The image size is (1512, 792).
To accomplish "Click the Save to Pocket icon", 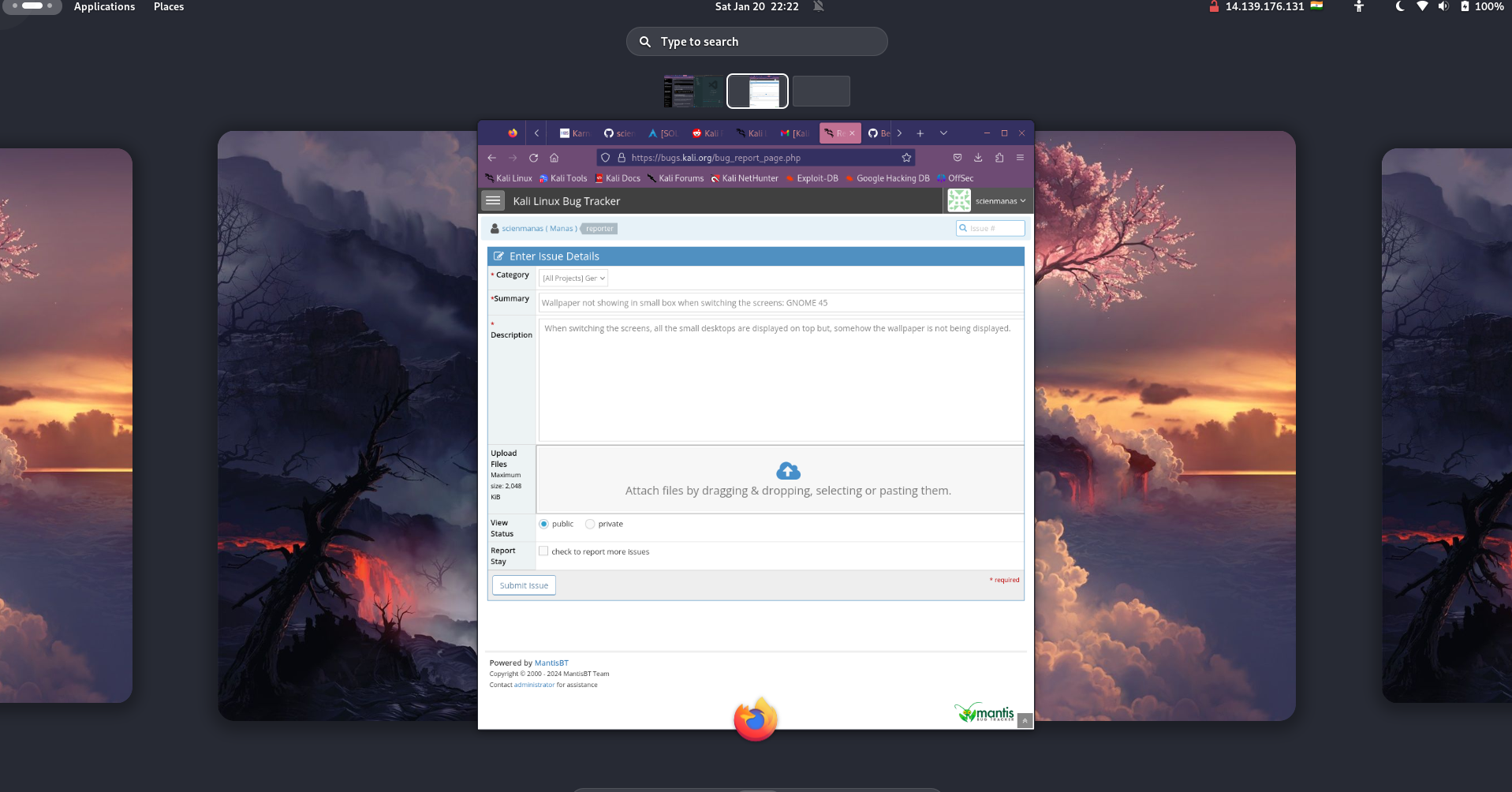I will 958,158.
